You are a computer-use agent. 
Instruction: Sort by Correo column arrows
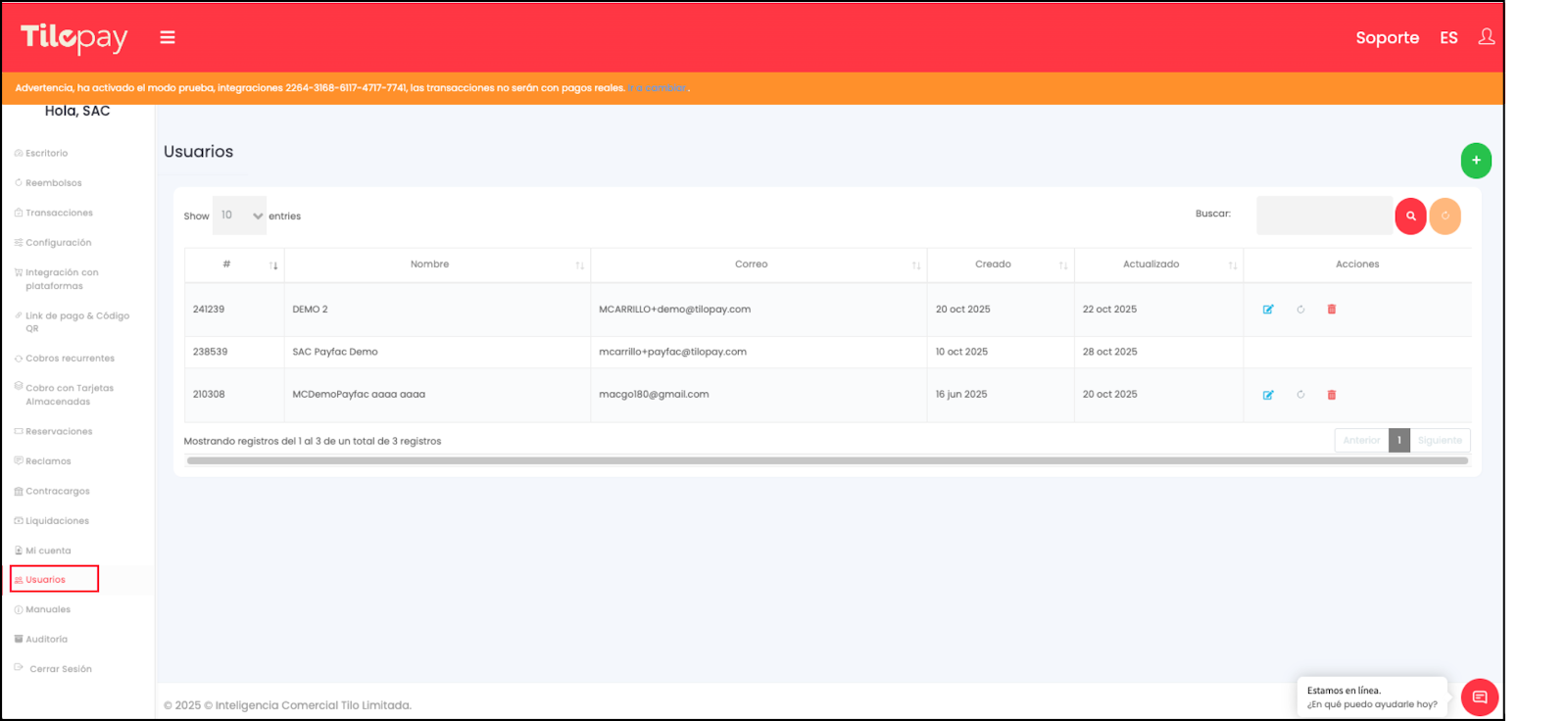pyautogui.click(x=916, y=265)
